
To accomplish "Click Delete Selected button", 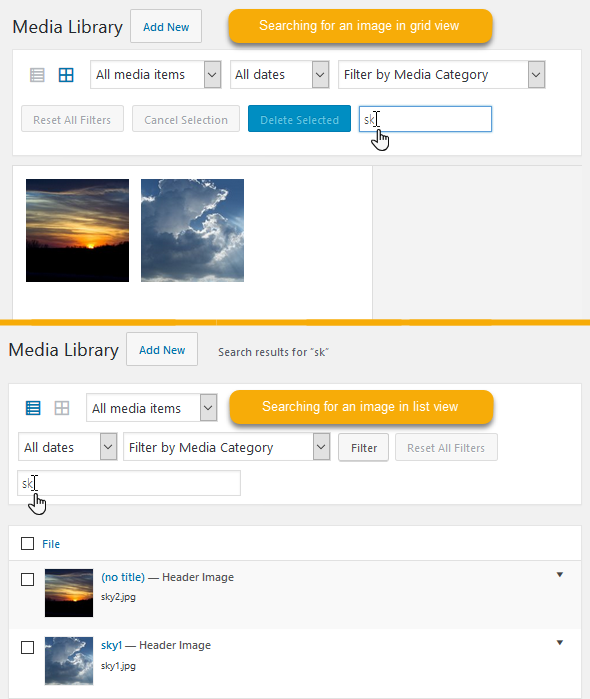I will click(x=299, y=119).
